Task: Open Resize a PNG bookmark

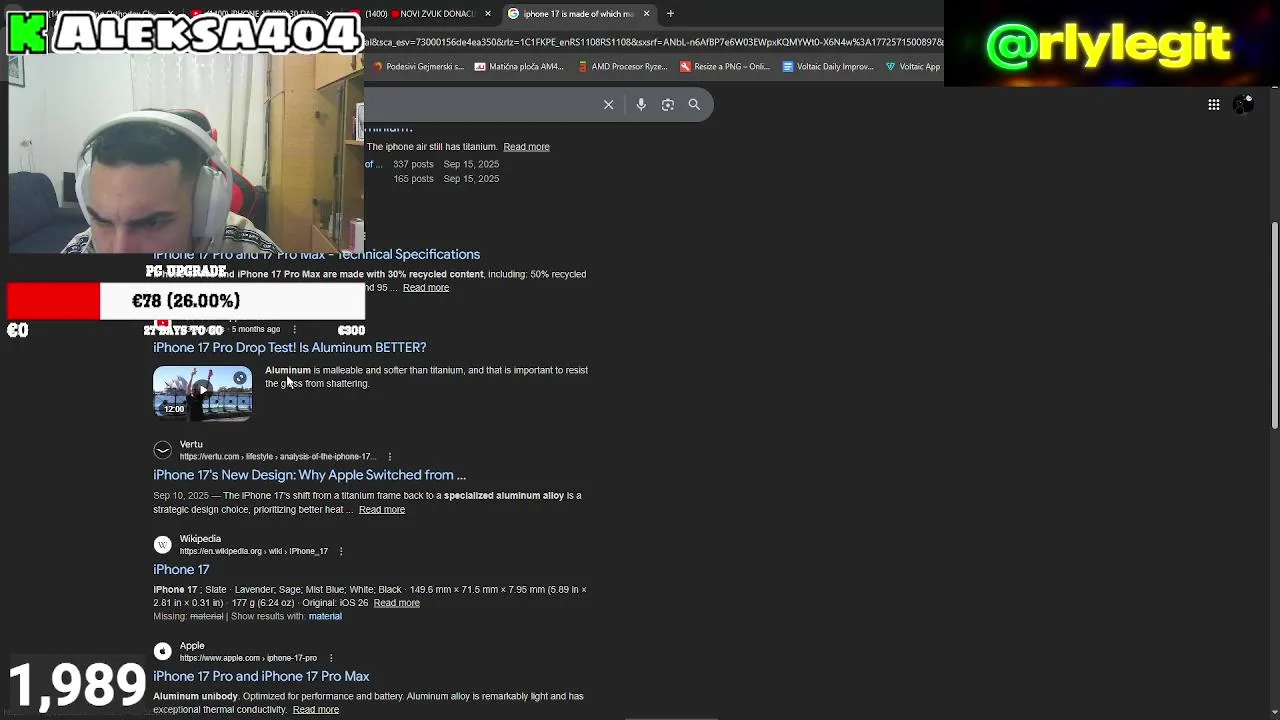Action: 725,67
